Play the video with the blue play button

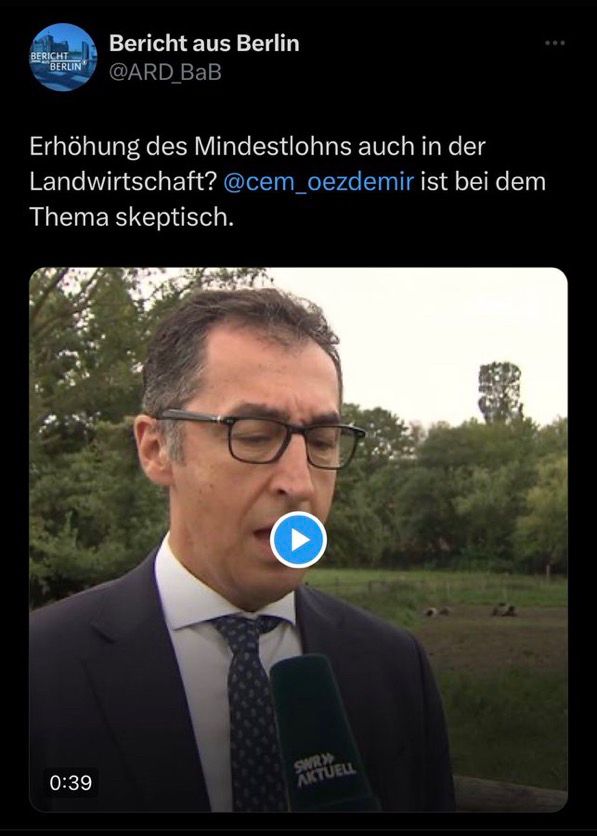298,540
